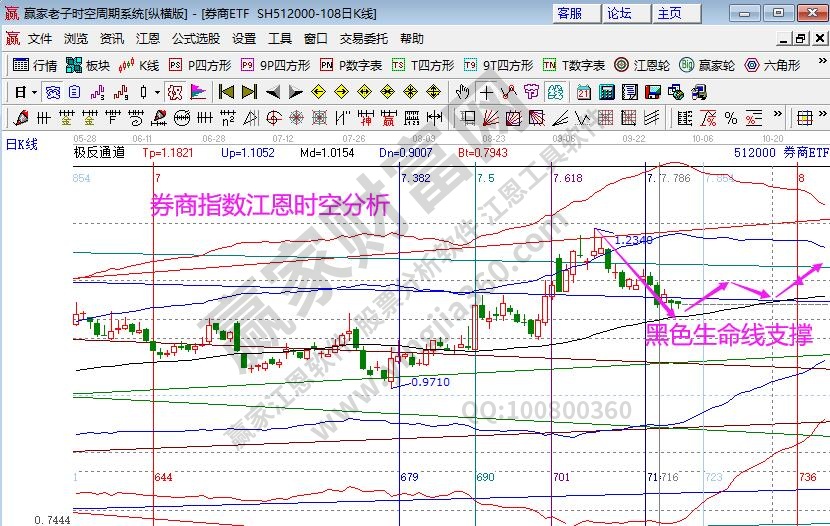Open the 江恩 menu

point(147,39)
